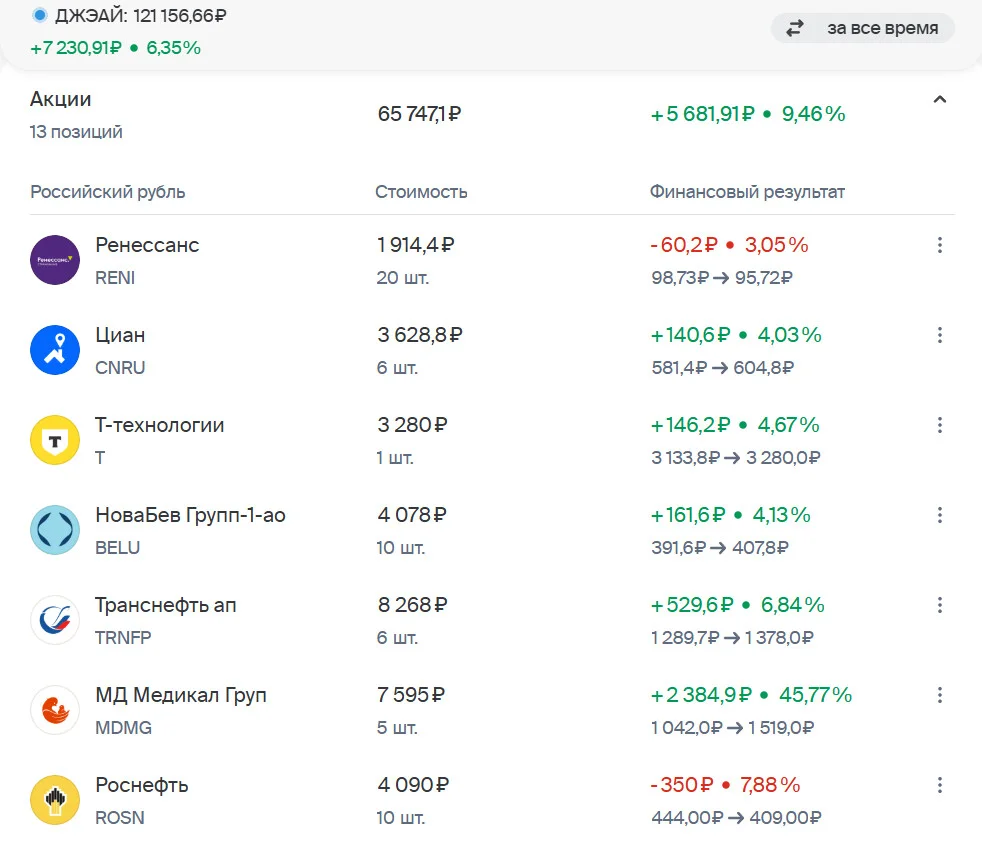
Task: Open the Транснефть ап position
Action: click(x=492, y=620)
